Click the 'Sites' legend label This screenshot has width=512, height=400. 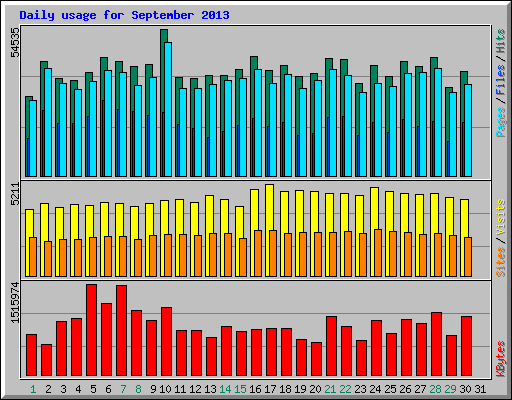tap(500, 262)
